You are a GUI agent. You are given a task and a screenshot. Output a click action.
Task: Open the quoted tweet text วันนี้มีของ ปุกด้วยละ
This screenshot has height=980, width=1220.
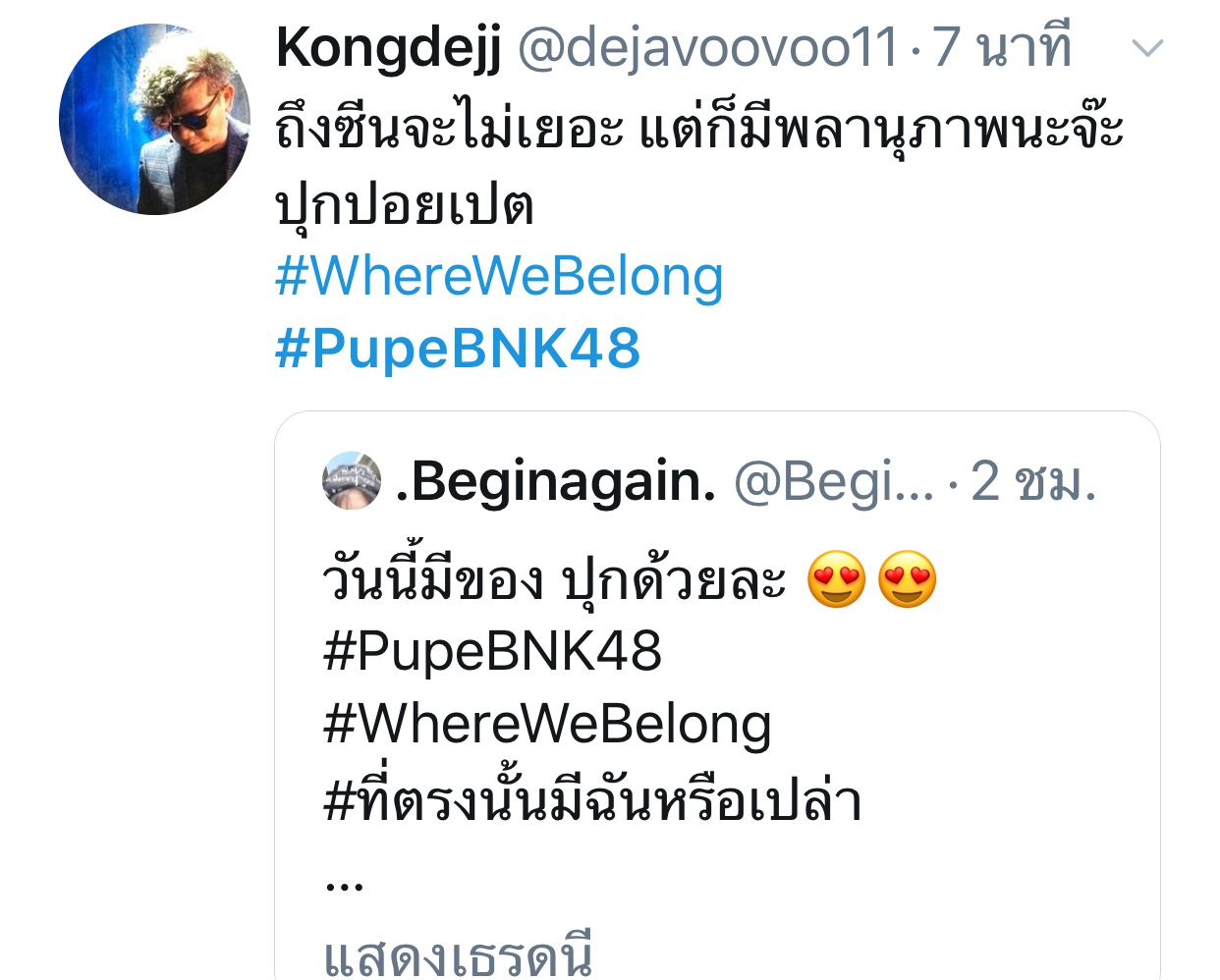[554, 579]
